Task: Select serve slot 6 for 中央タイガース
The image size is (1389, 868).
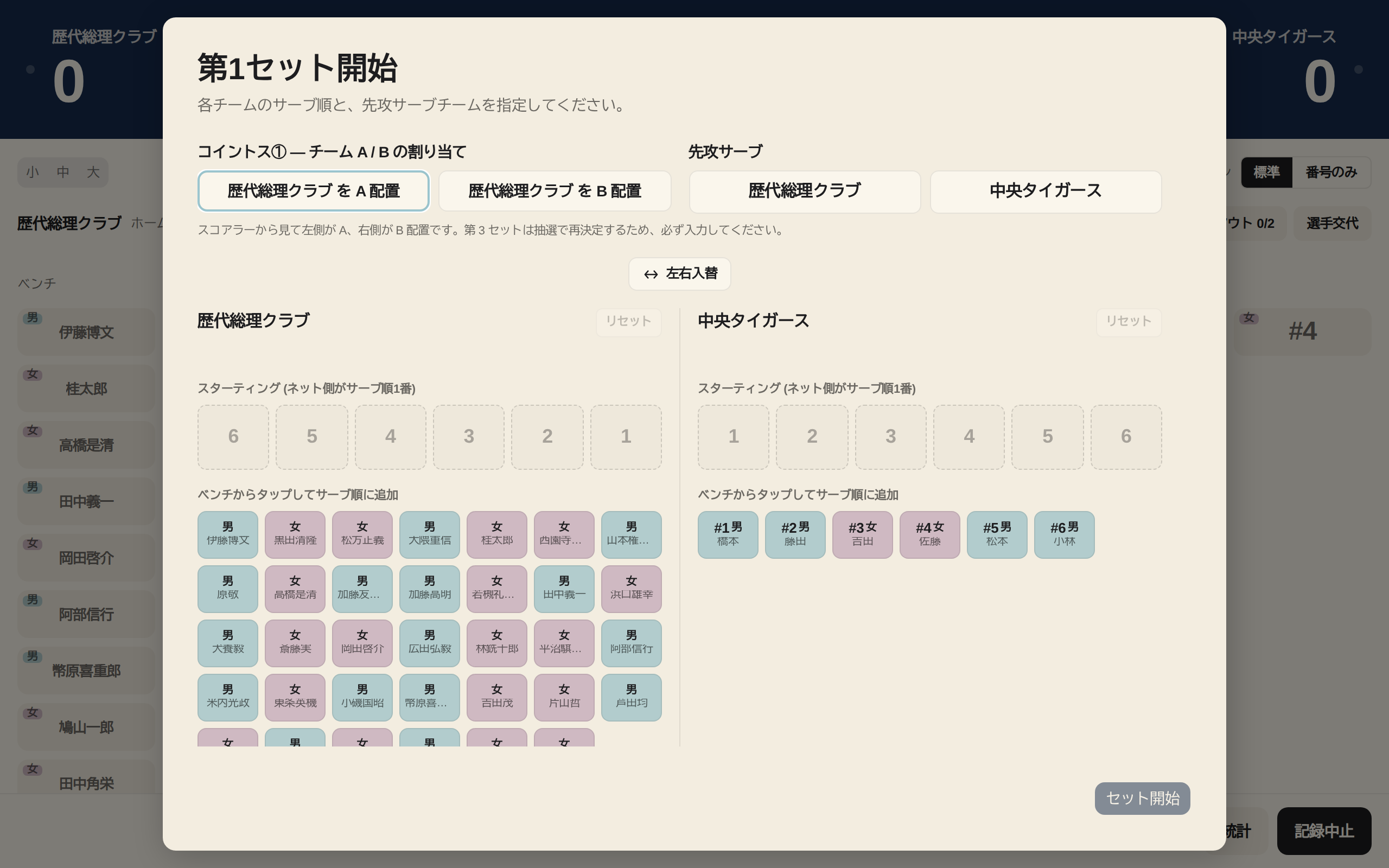Action: 1126,437
